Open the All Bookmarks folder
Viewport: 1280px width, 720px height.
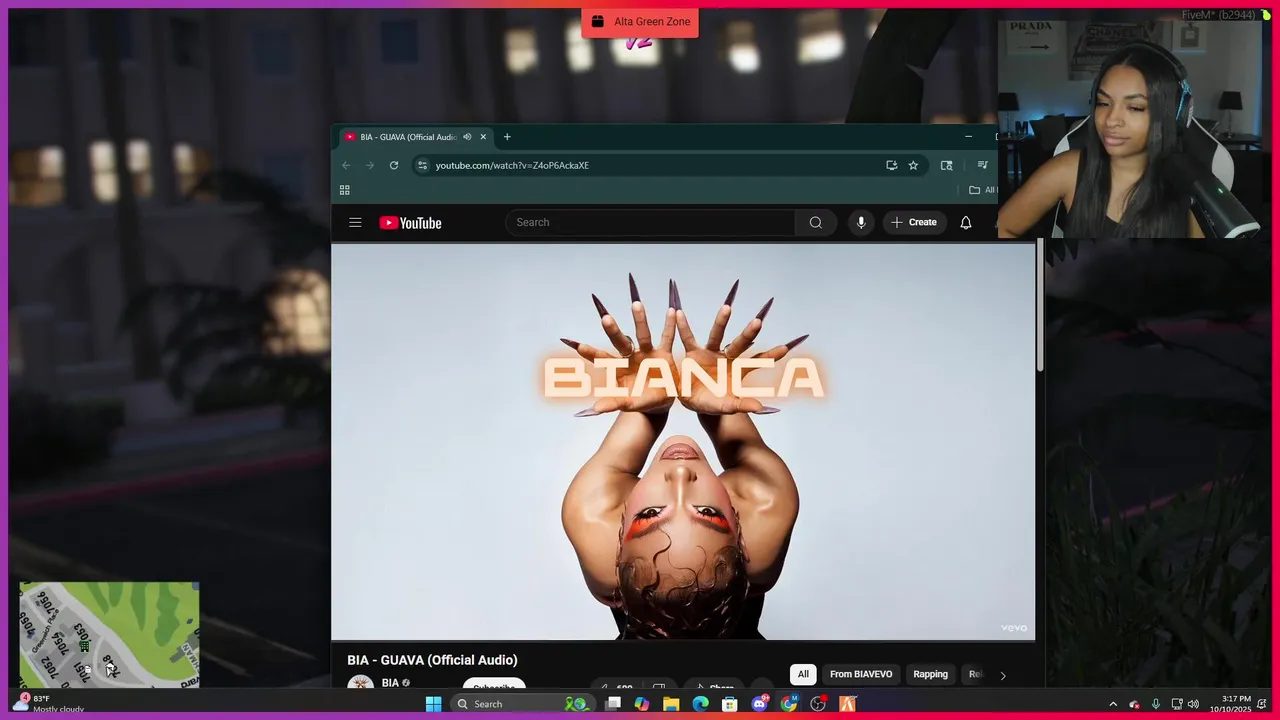point(982,190)
